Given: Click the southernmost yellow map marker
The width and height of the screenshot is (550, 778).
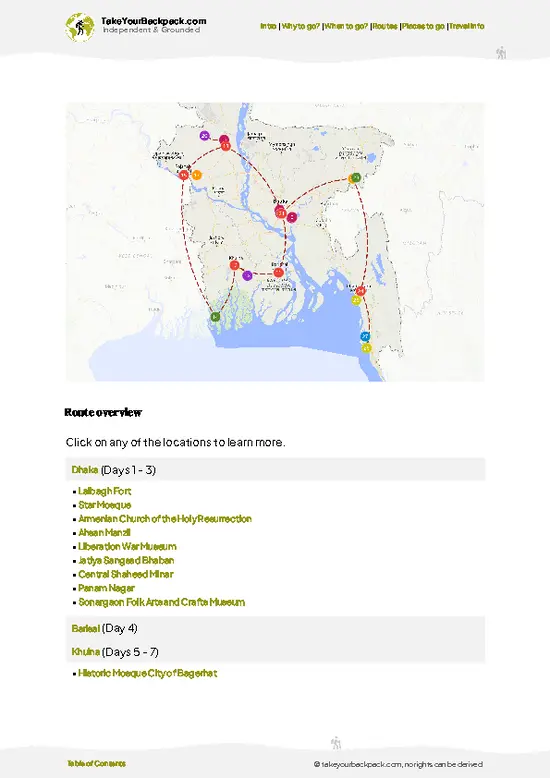Looking at the screenshot, I should point(366,348).
